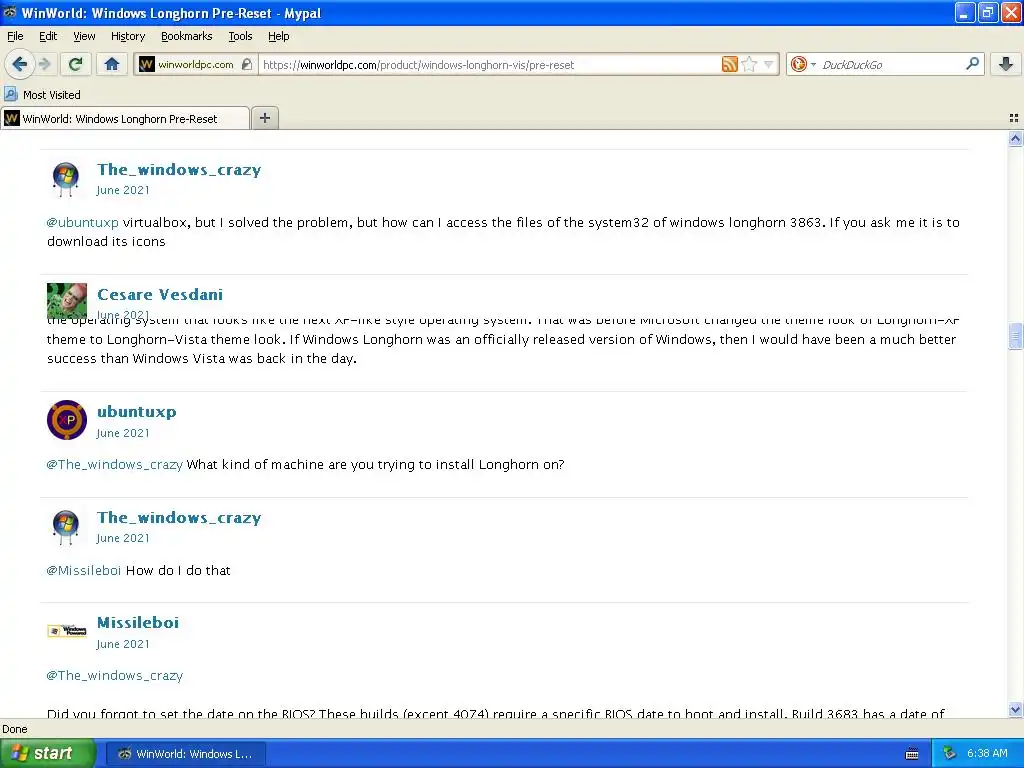Open the ubuntuxp username link
1024x768 pixels.
pyautogui.click(x=136, y=411)
